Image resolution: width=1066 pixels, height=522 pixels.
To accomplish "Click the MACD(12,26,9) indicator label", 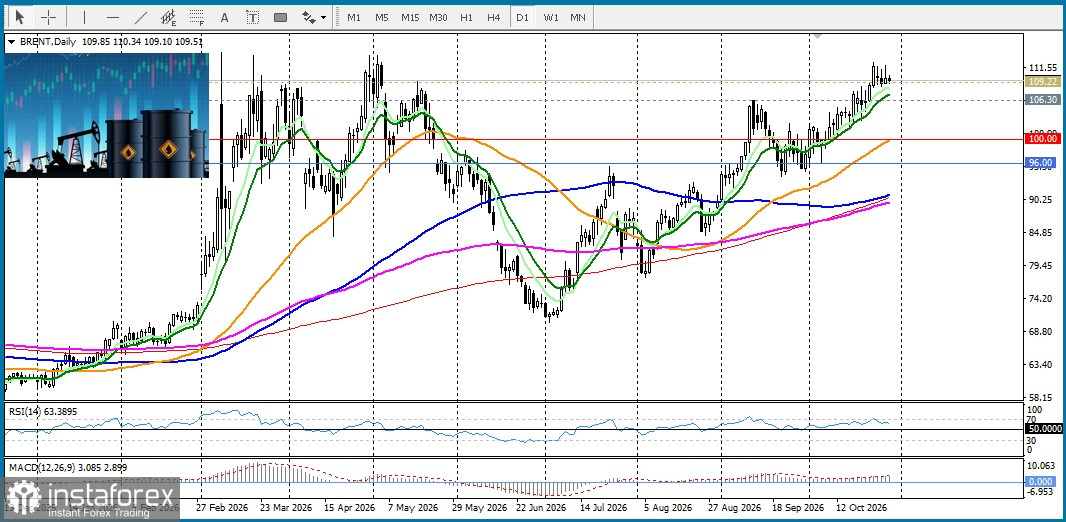I will (67, 468).
